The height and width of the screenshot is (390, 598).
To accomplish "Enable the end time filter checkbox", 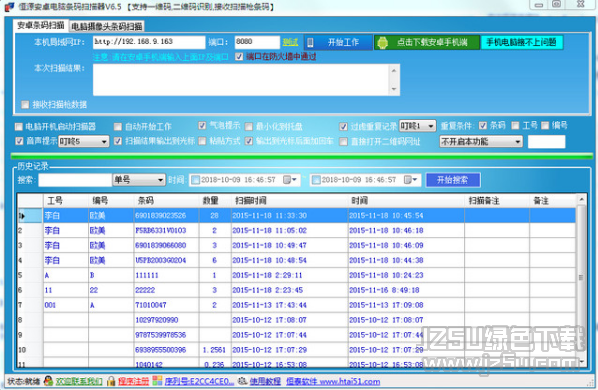I will coord(316,180).
